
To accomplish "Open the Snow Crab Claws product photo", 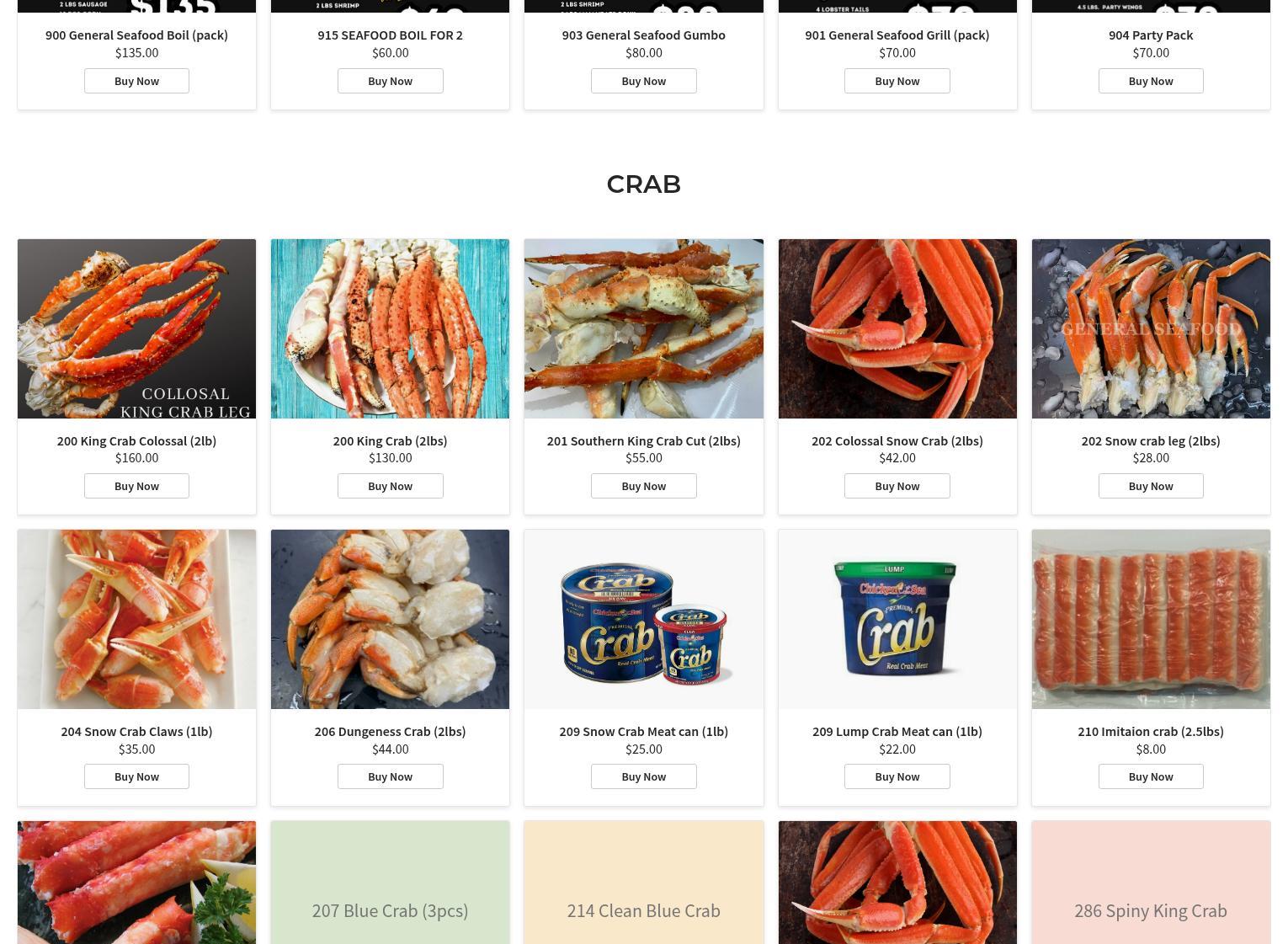I will [x=136, y=619].
